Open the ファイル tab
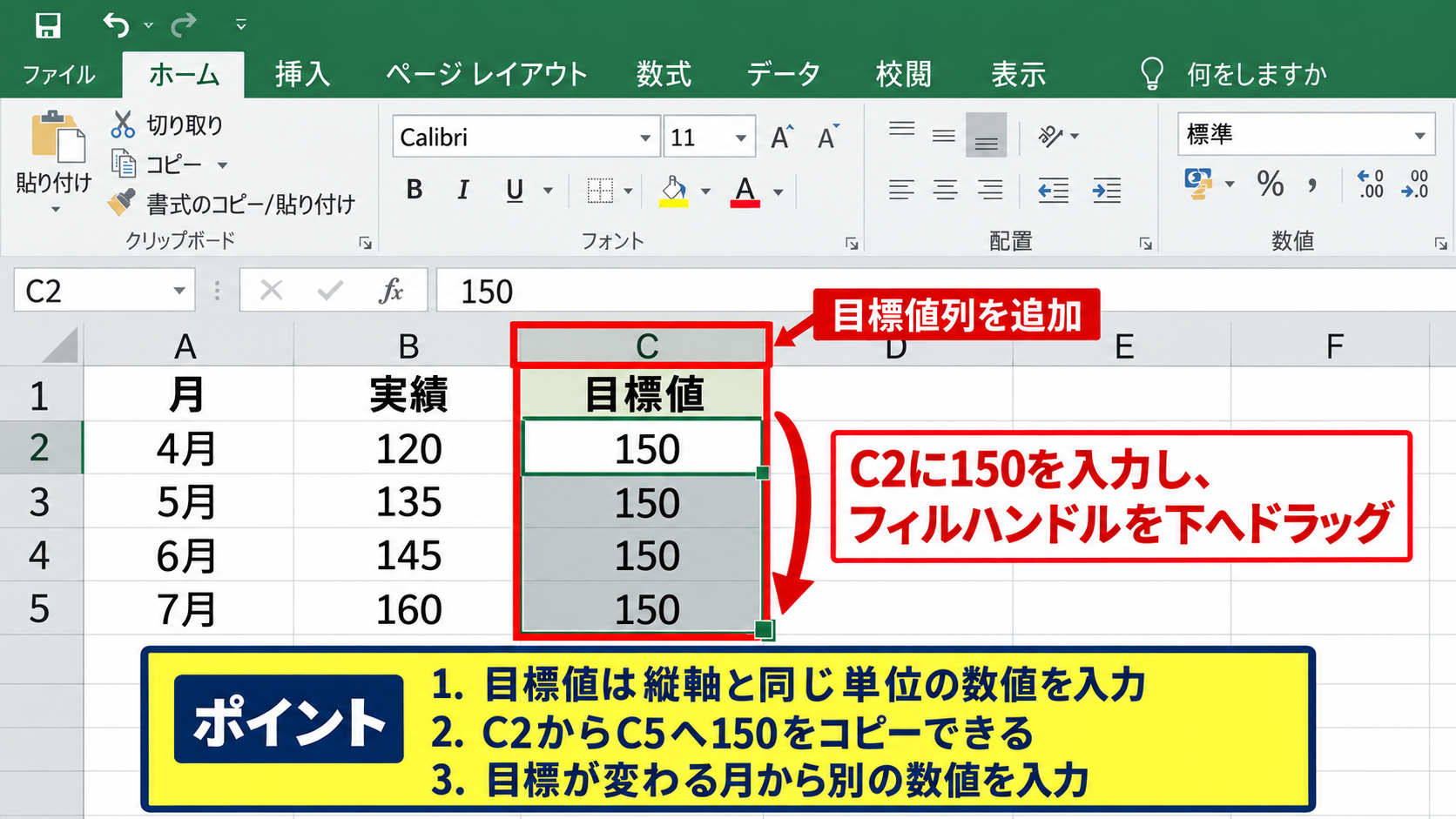The width and height of the screenshot is (1456, 819). pyautogui.click(x=59, y=74)
